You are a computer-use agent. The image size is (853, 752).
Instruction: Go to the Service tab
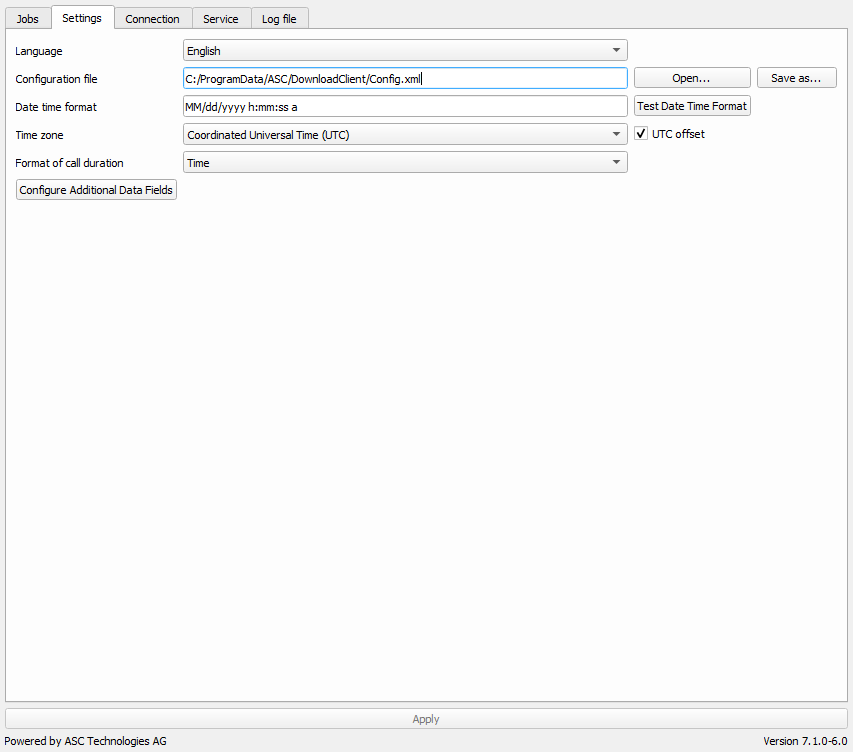[x=221, y=19]
